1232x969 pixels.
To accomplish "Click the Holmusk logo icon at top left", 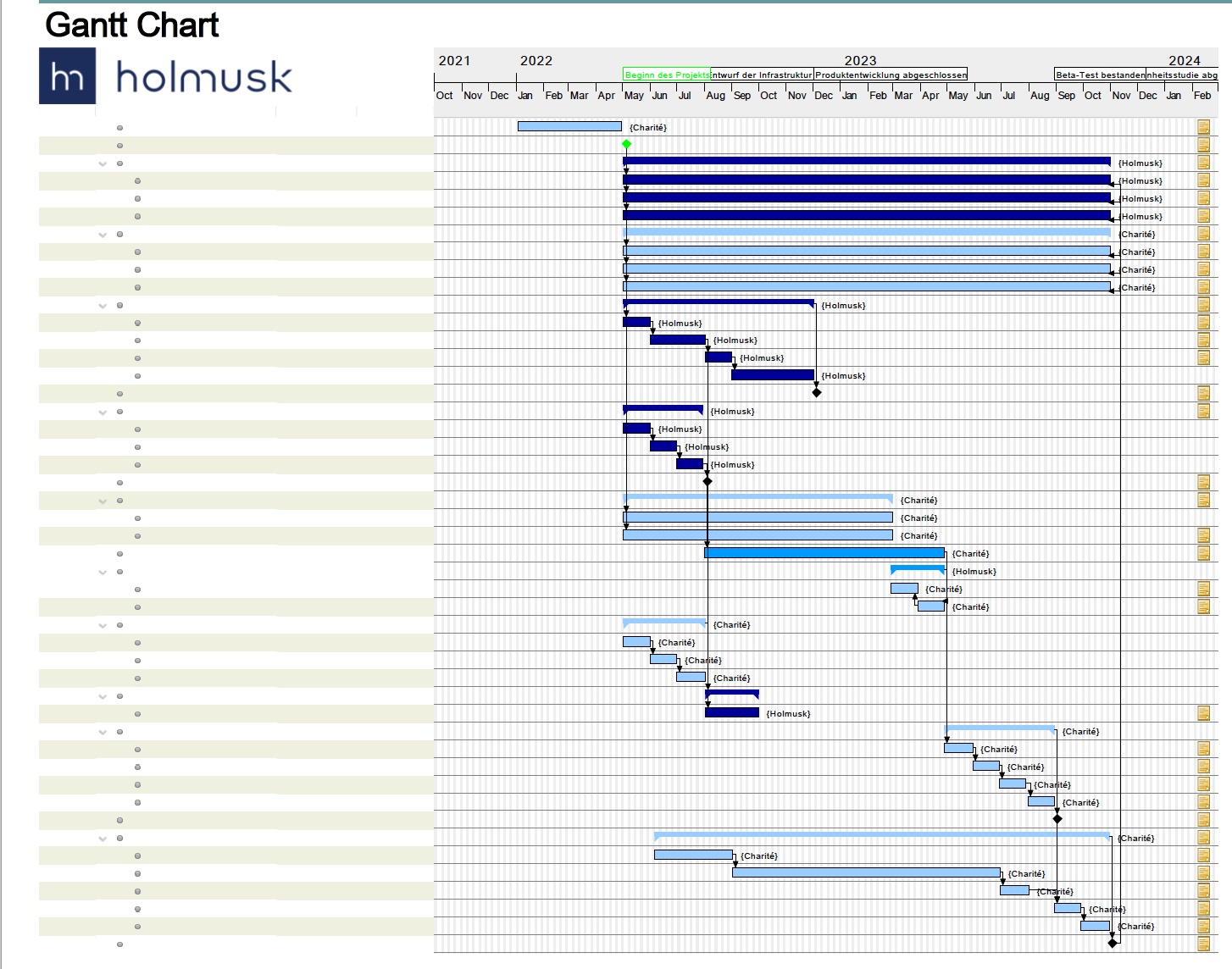I will (x=67, y=77).
